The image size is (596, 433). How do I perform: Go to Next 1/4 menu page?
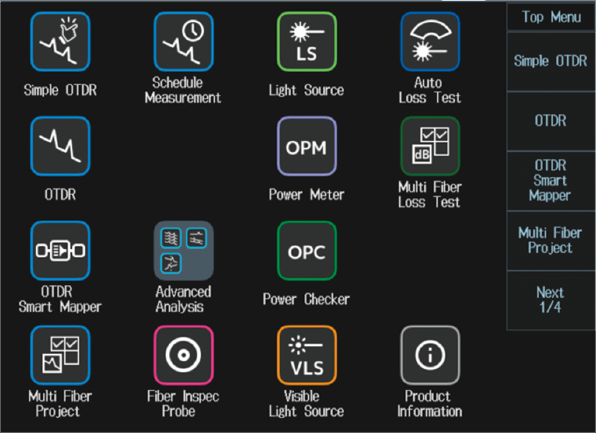coord(551,300)
